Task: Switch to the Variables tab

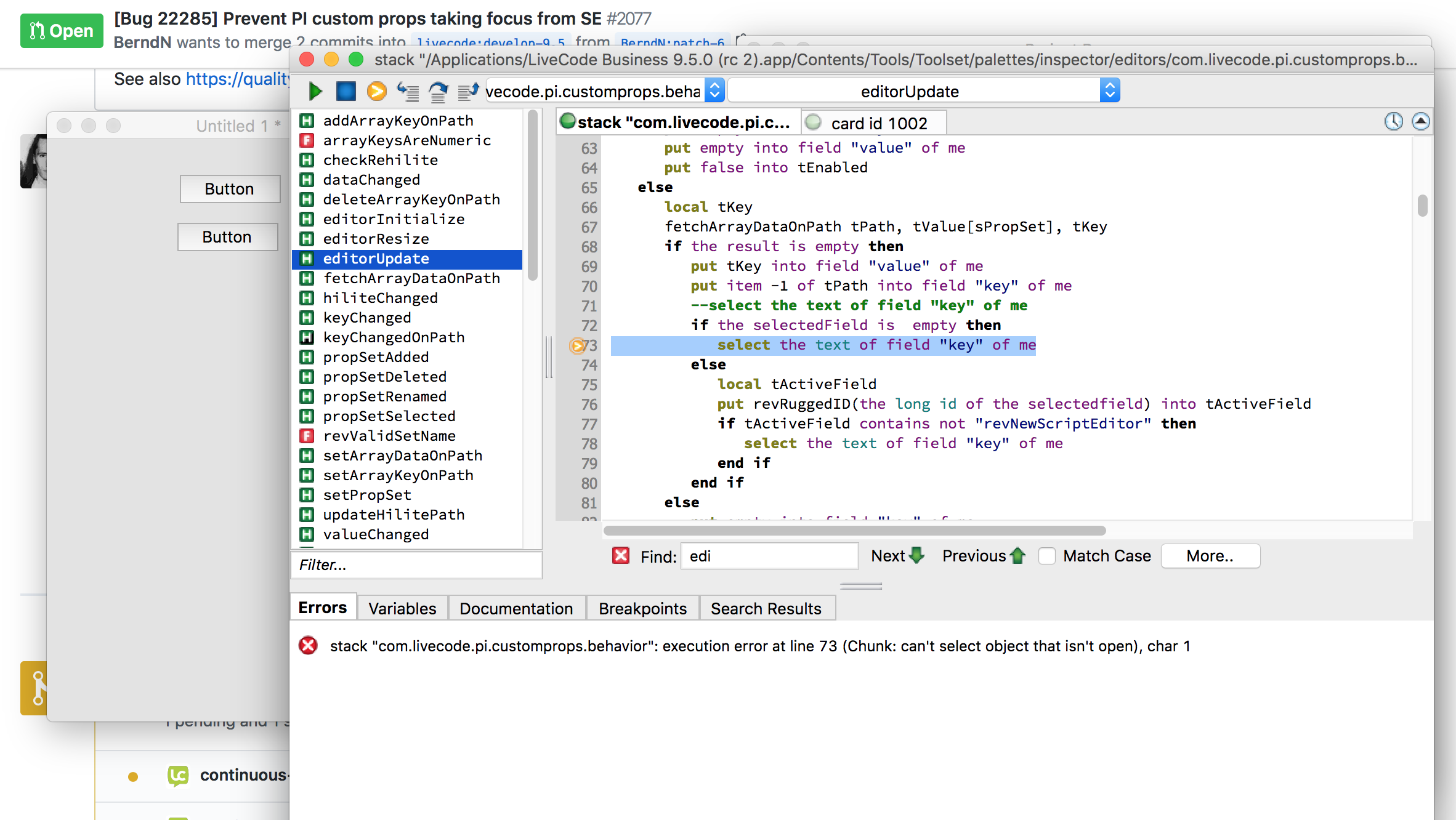Action: [x=402, y=608]
